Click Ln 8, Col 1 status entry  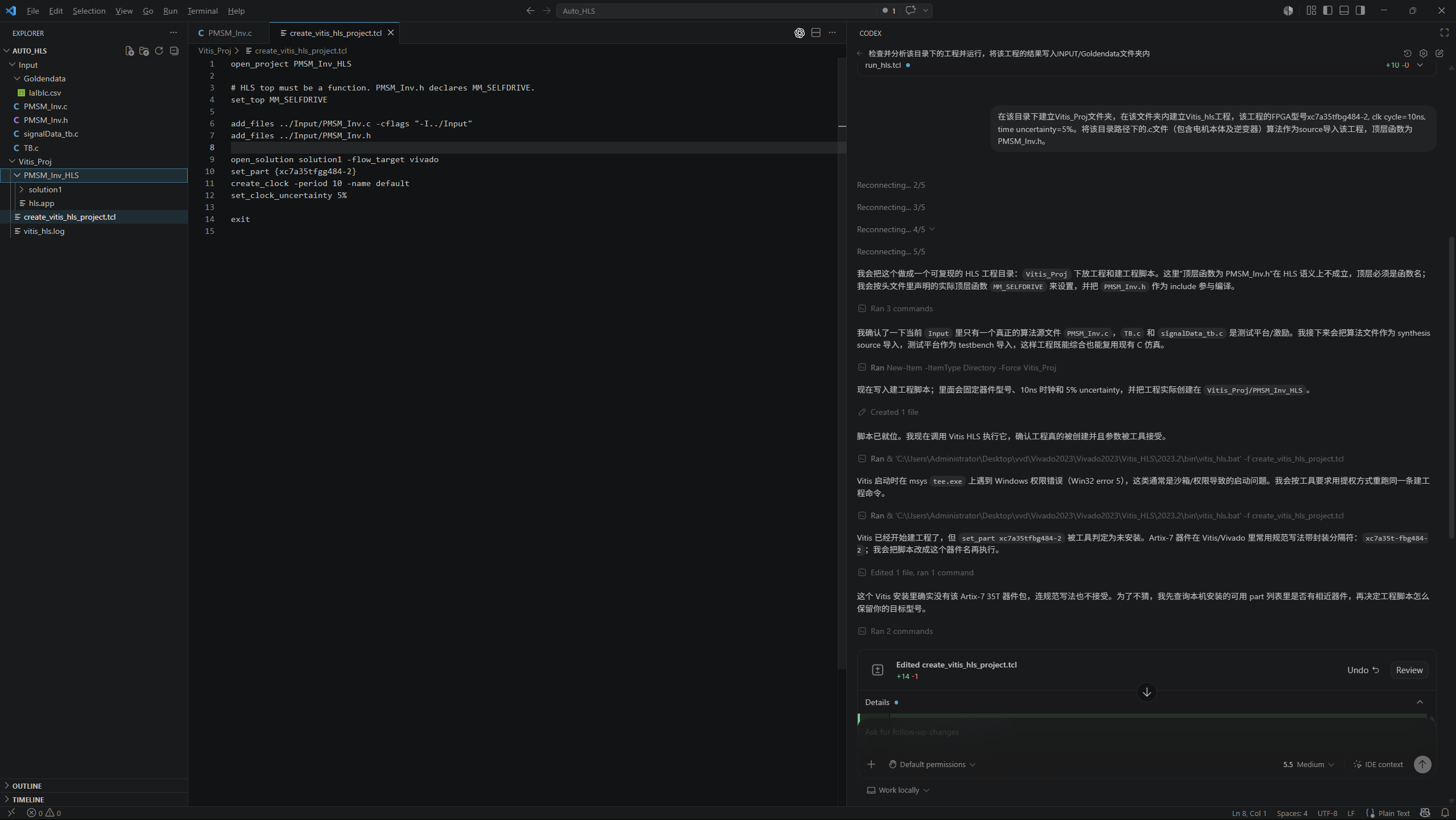(x=1249, y=813)
